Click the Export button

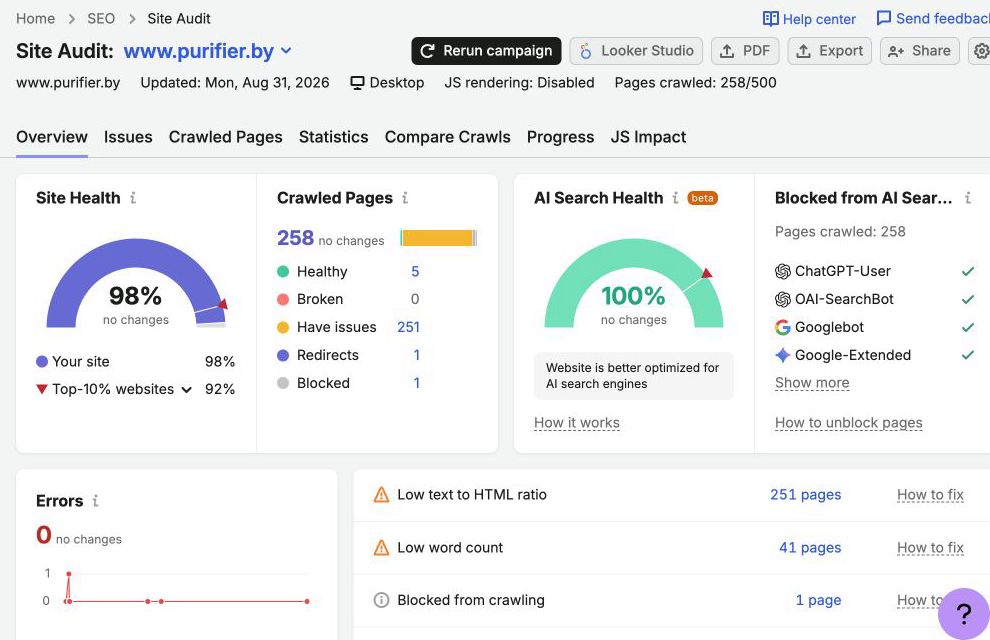(x=830, y=51)
